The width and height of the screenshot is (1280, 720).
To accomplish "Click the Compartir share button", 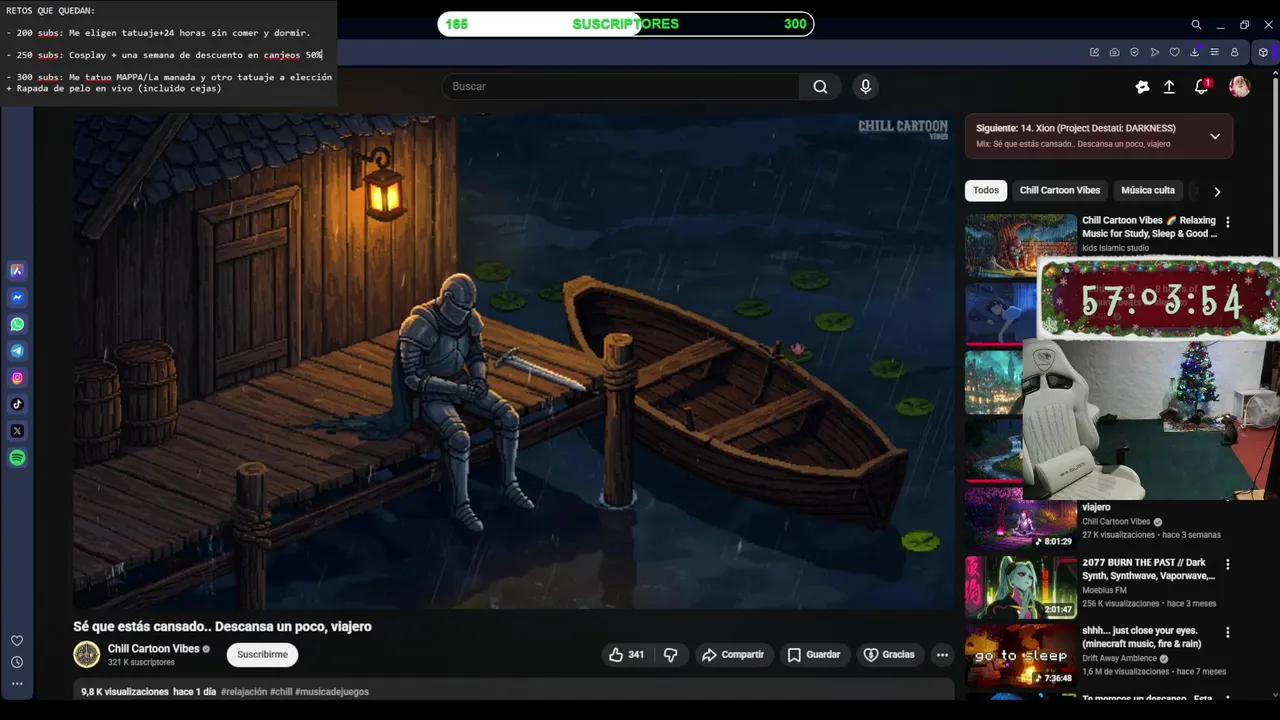I will [x=733, y=655].
